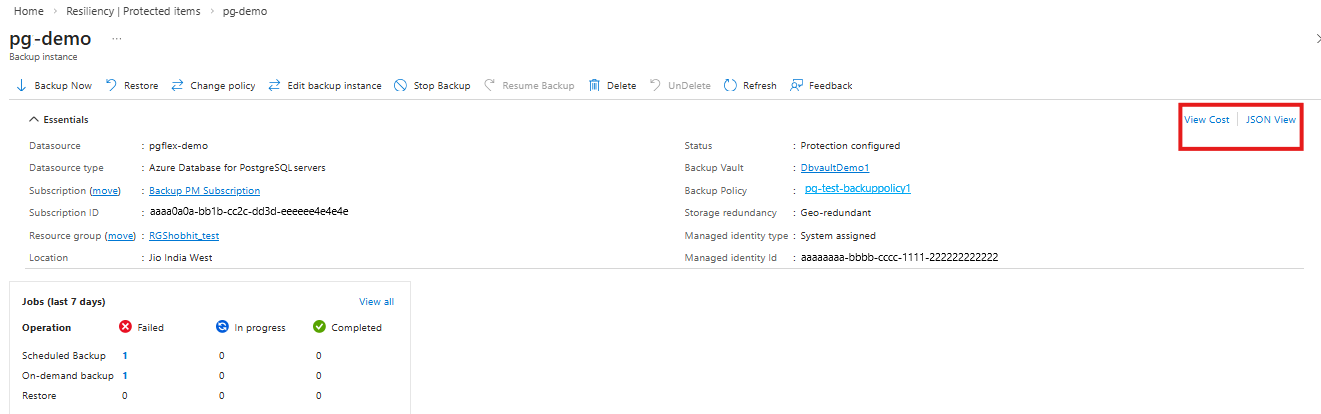
Task: Click the Refresh command label
Action: click(x=759, y=86)
